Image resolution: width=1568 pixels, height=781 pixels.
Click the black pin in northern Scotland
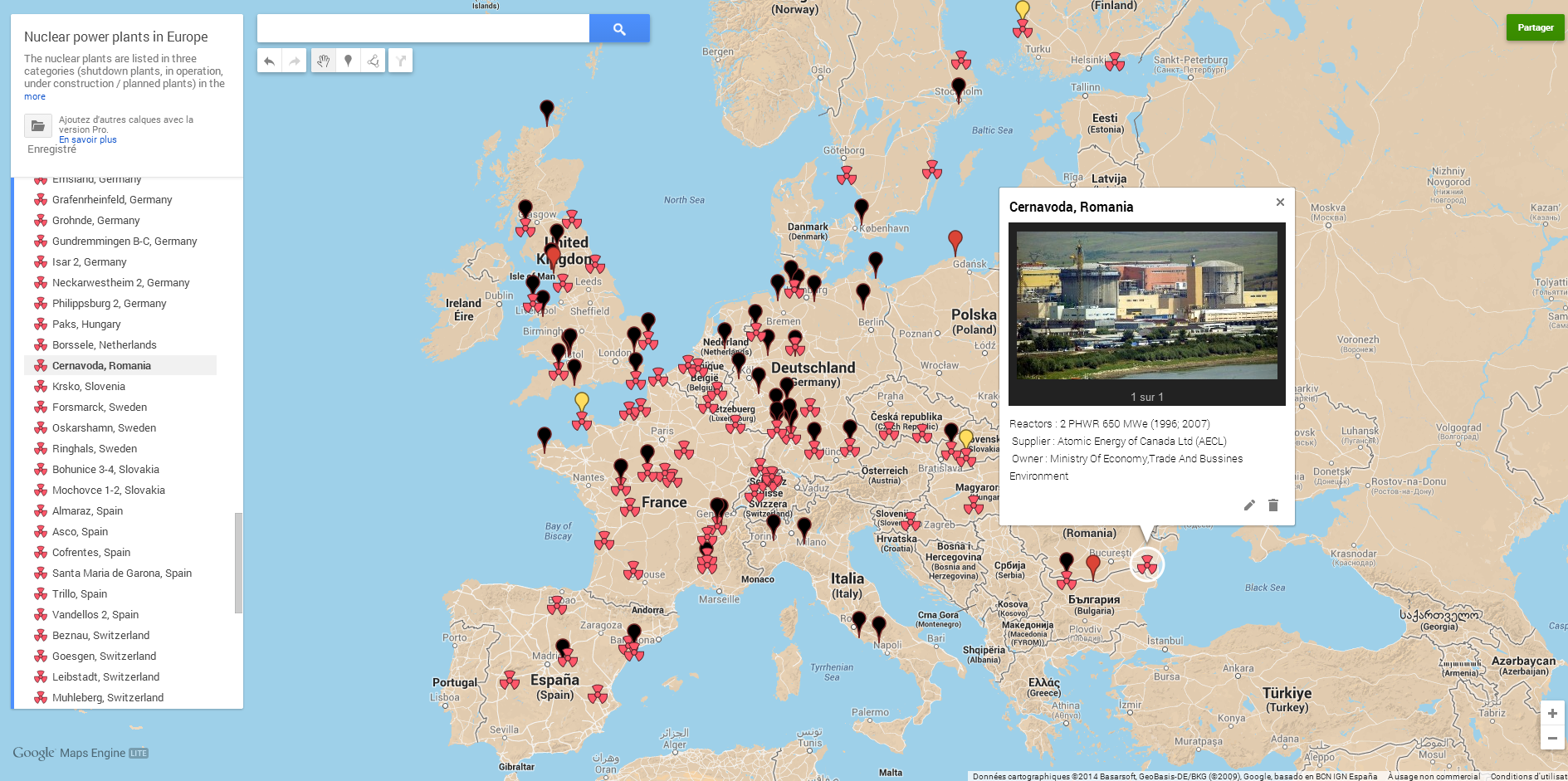tap(547, 112)
